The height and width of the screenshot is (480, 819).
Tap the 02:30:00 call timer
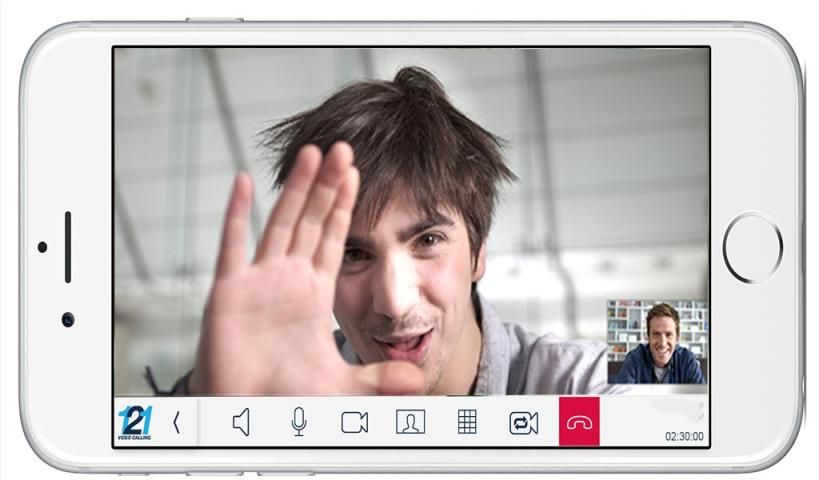pos(683,436)
